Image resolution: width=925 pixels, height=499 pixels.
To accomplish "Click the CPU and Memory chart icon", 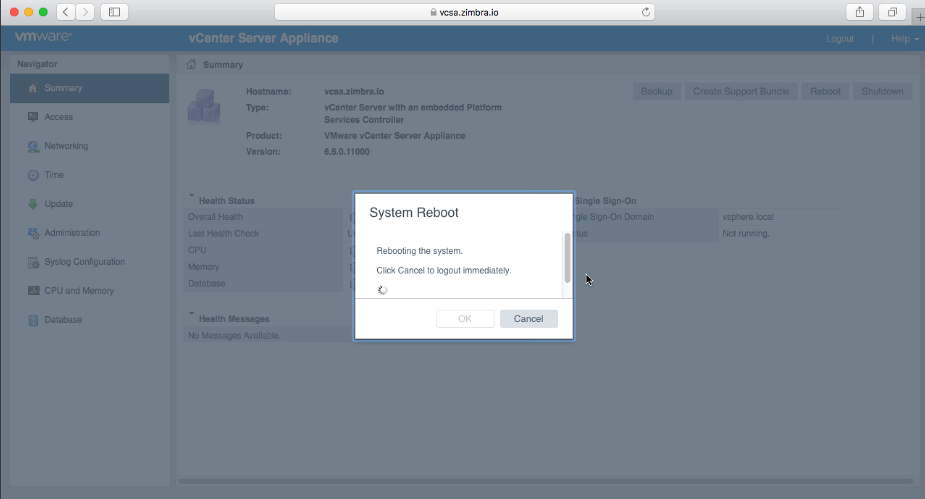I will (33, 291).
